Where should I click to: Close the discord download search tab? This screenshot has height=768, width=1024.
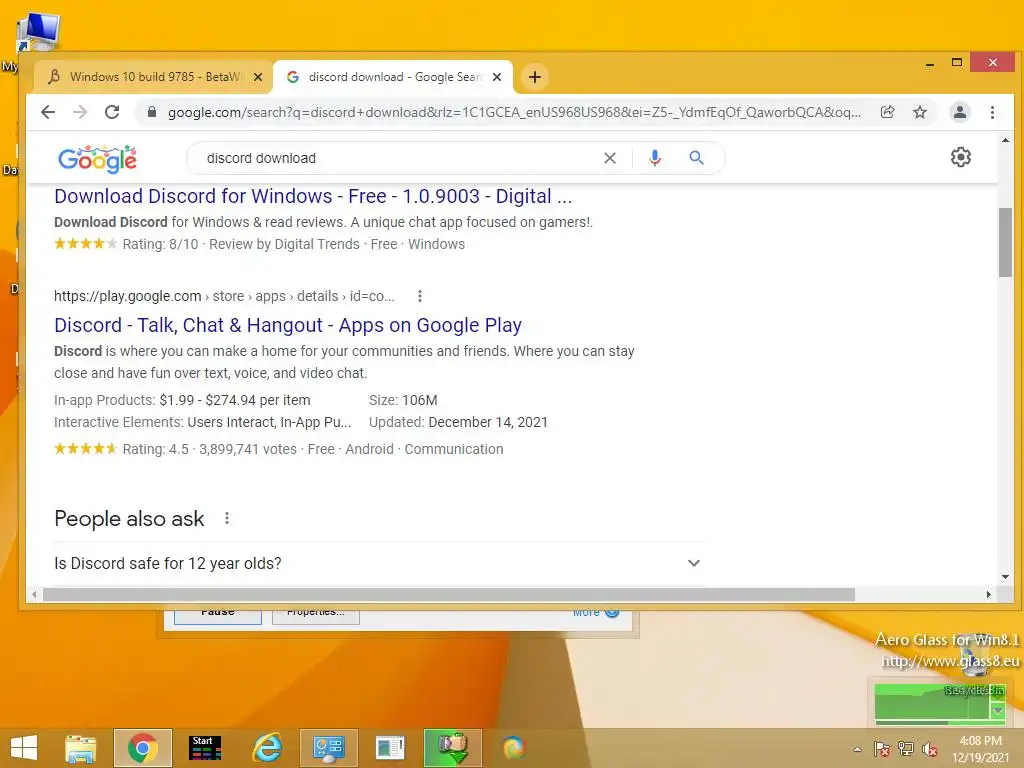(497, 77)
